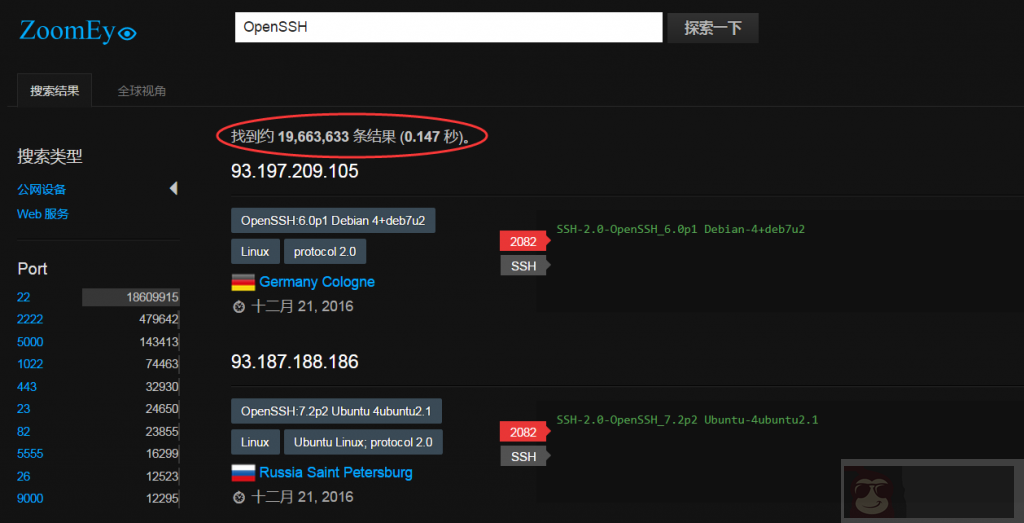
Task: Click count 32930 for port 443
Action: pos(162,387)
